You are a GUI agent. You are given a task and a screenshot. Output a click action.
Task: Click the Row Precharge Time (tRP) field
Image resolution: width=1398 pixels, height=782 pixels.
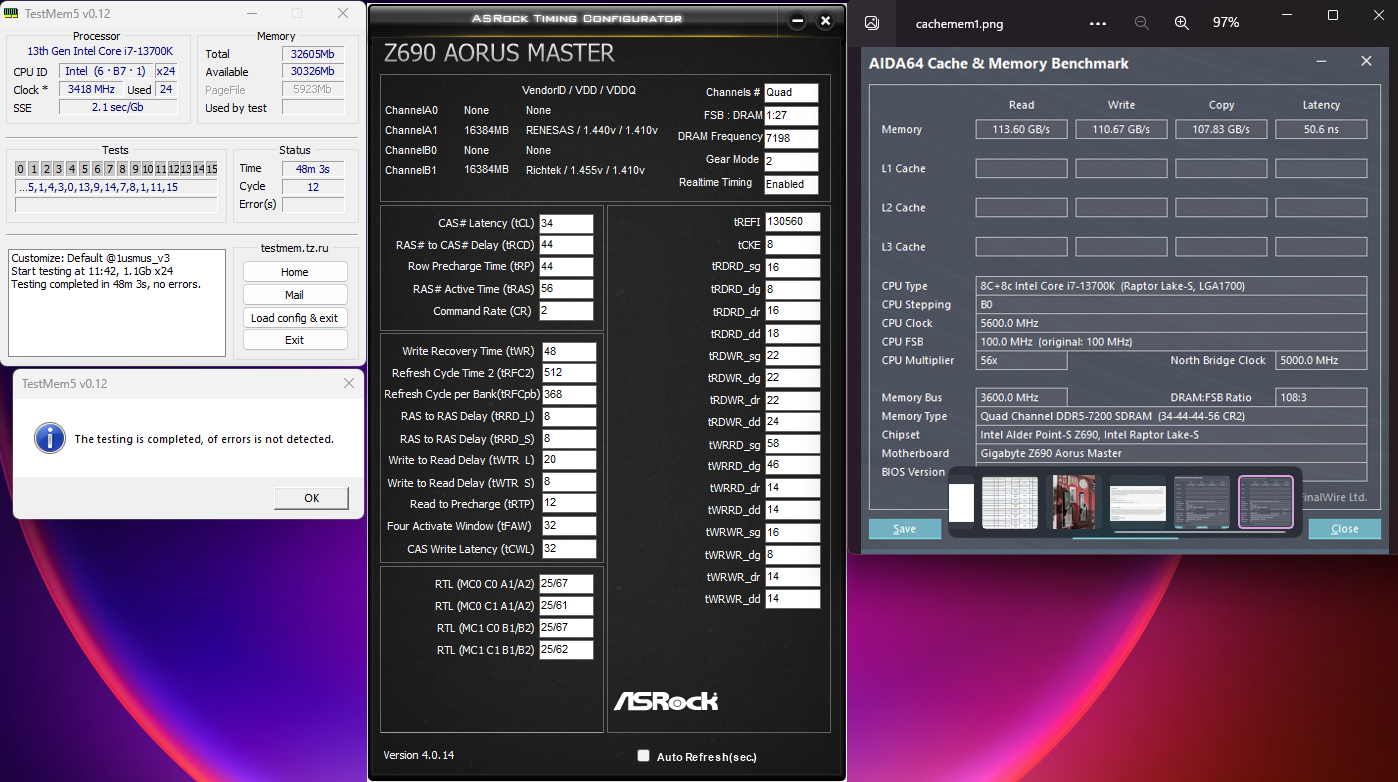[566, 268]
